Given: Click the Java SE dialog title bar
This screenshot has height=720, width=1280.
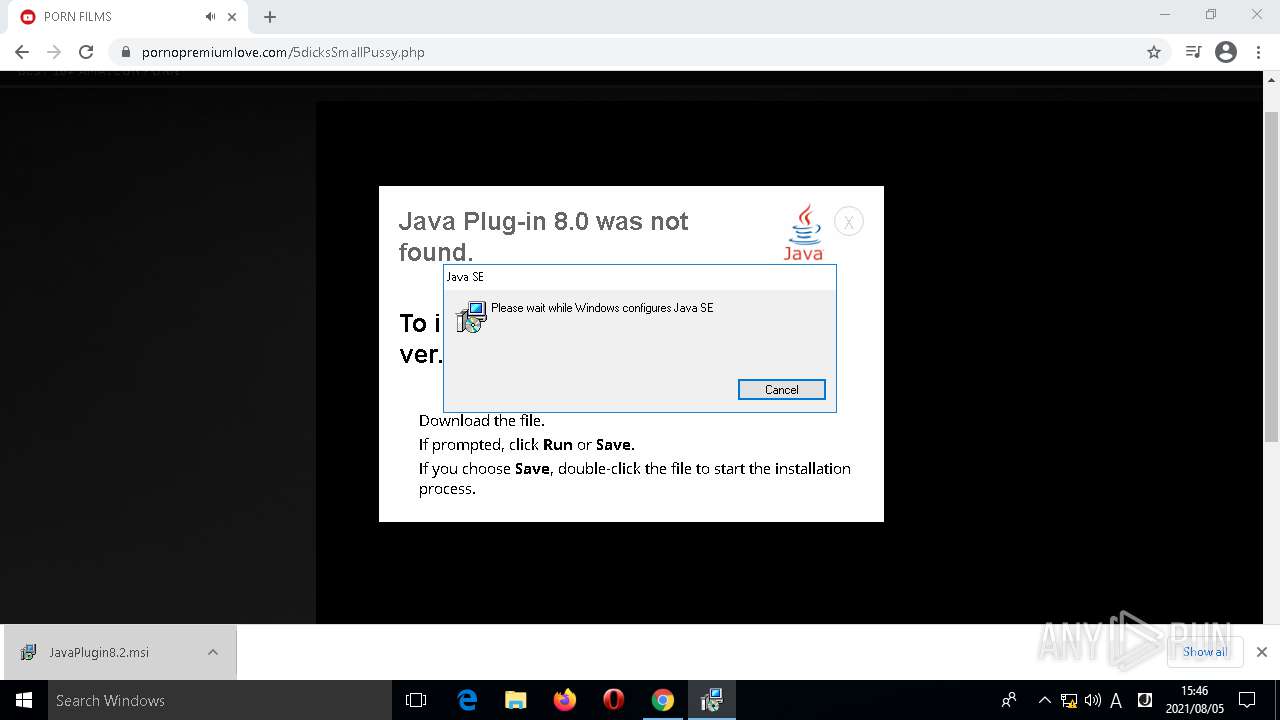Looking at the screenshot, I should [x=639, y=277].
